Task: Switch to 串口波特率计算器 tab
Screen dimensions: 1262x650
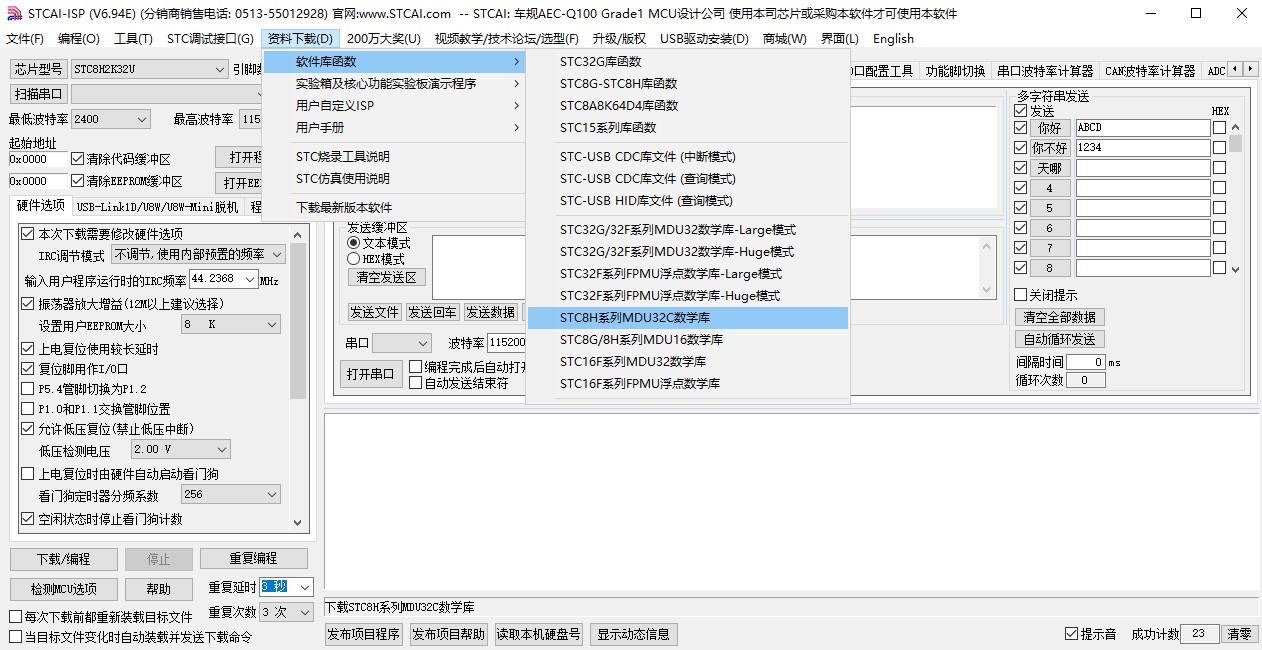Action: click(x=1045, y=71)
